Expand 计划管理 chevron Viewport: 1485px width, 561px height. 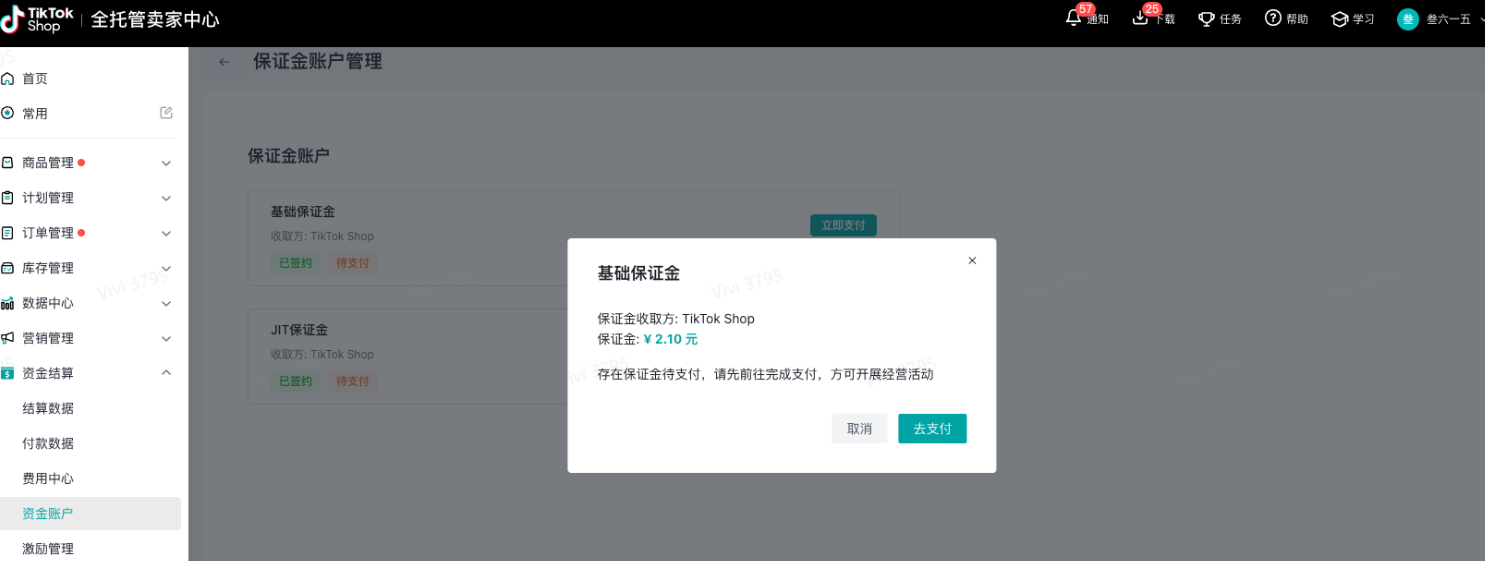[x=167, y=198]
